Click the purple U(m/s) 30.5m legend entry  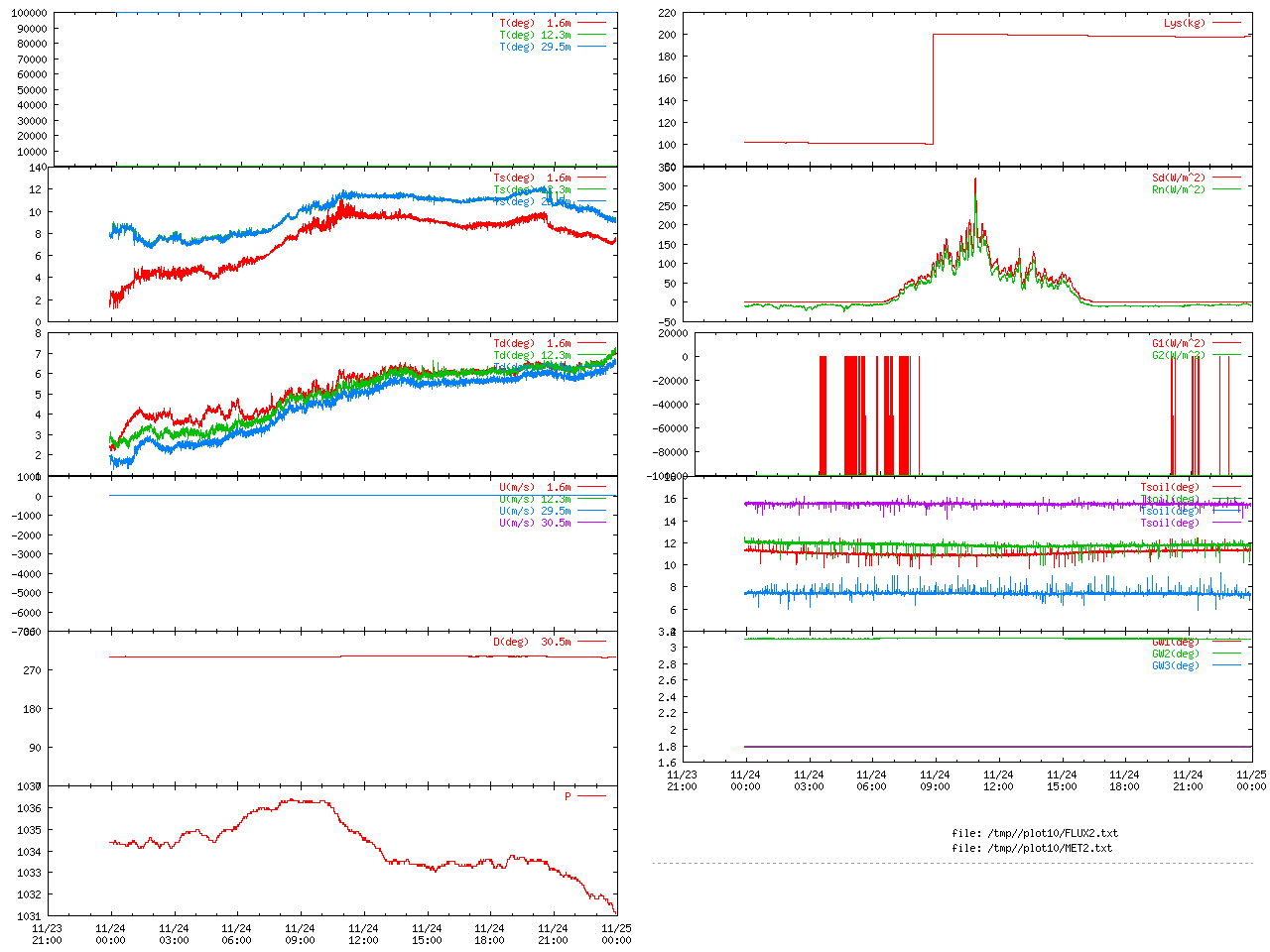click(535, 523)
